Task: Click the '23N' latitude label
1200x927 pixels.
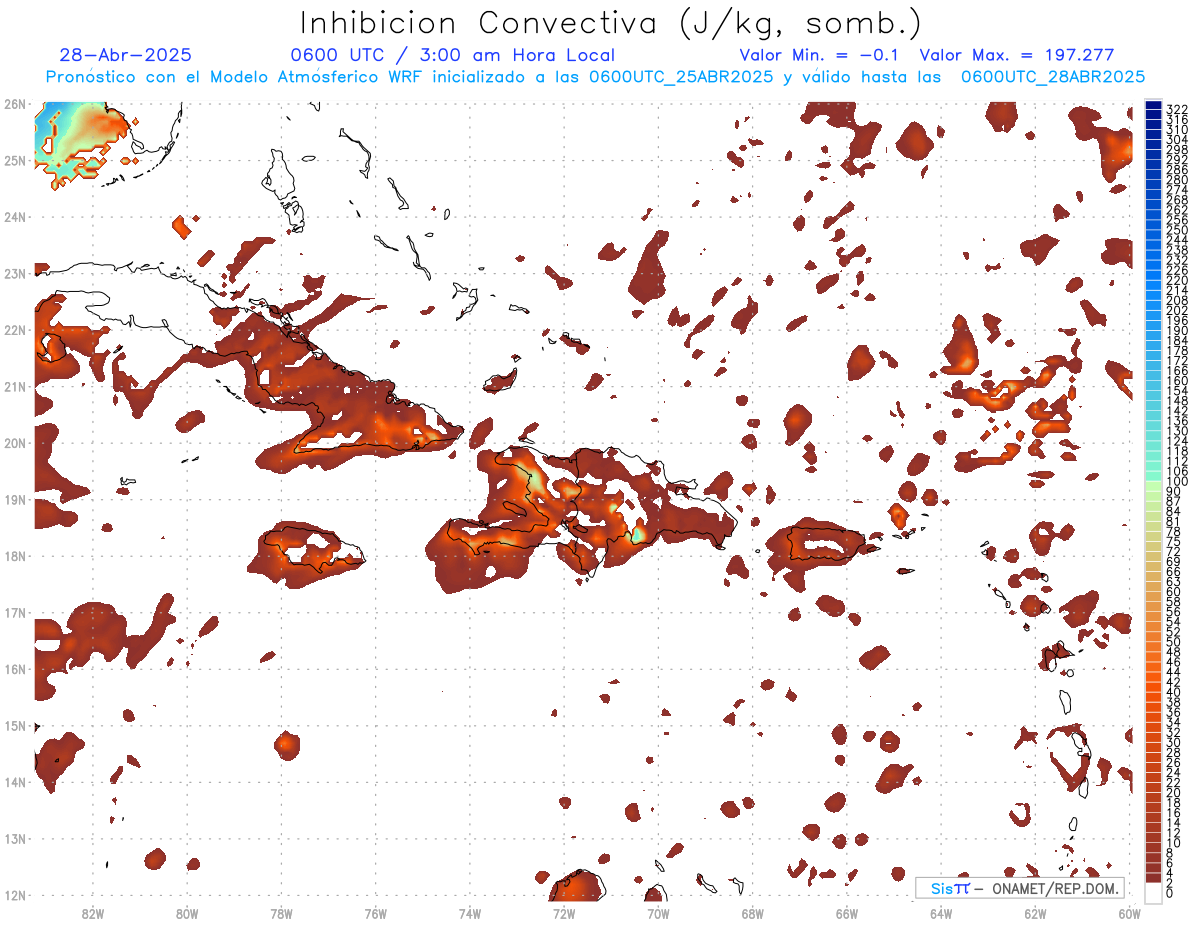Action: (14, 273)
